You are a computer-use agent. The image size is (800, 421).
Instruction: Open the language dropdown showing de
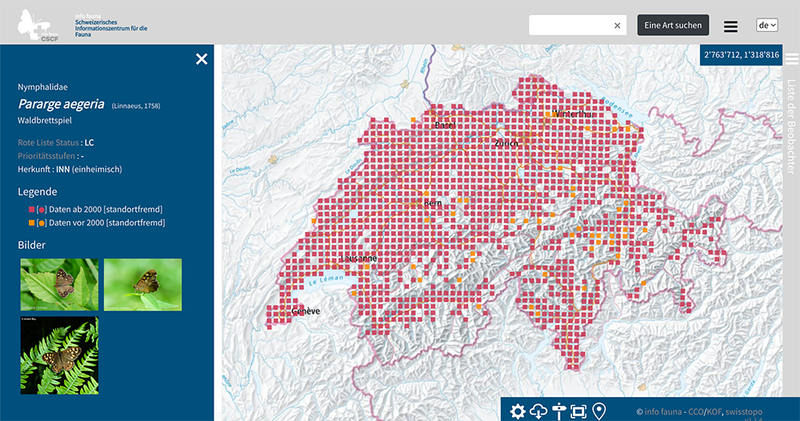[767, 25]
